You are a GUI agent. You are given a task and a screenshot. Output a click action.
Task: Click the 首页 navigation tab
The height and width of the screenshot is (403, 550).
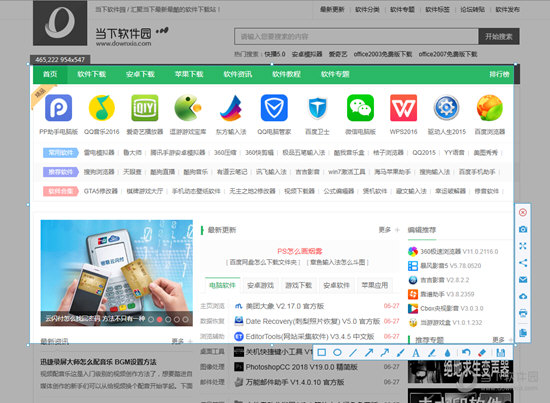point(50,74)
